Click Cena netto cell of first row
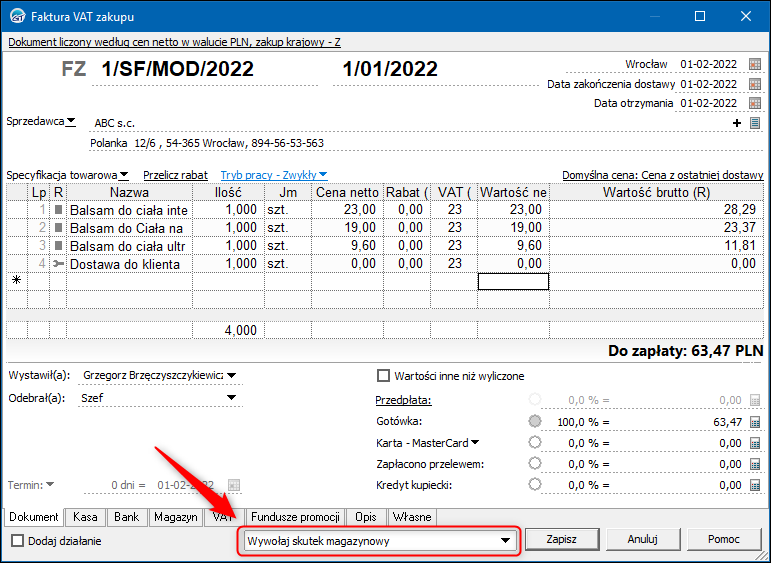The height and width of the screenshot is (563, 771). pyautogui.click(x=346, y=210)
